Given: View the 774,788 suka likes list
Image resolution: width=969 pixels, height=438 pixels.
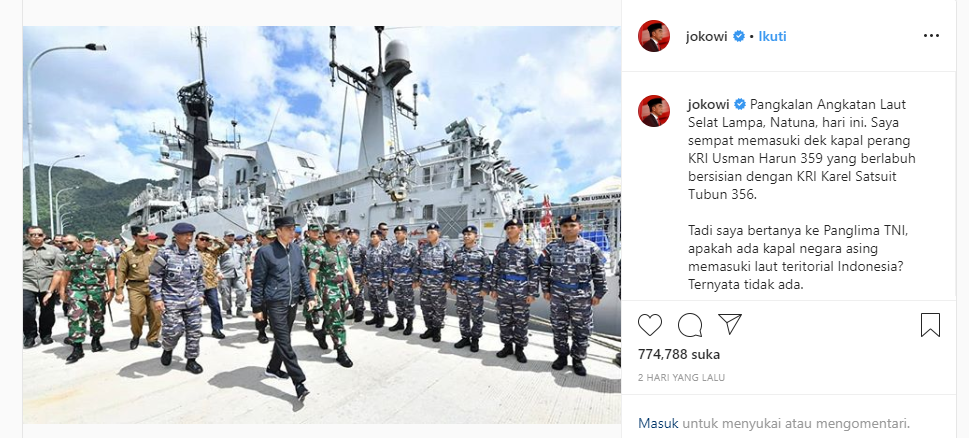Looking at the screenshot, I should pyautogui.click(x=679, y=355).
